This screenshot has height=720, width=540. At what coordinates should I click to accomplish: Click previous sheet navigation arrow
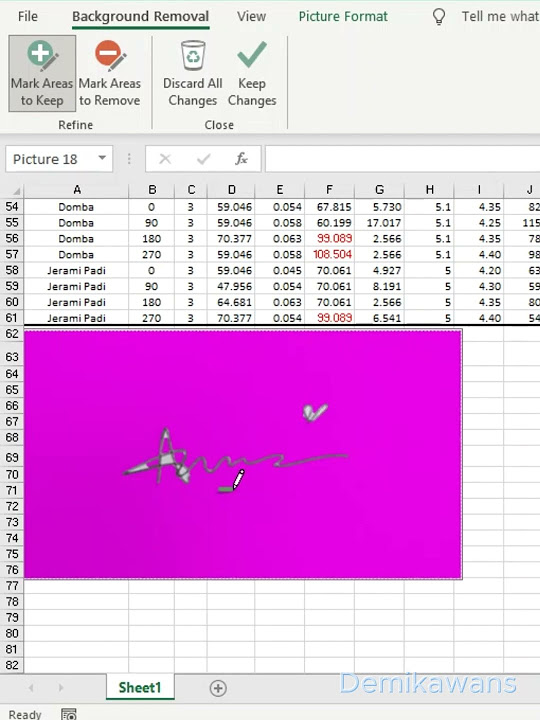(x=31, y=688)
